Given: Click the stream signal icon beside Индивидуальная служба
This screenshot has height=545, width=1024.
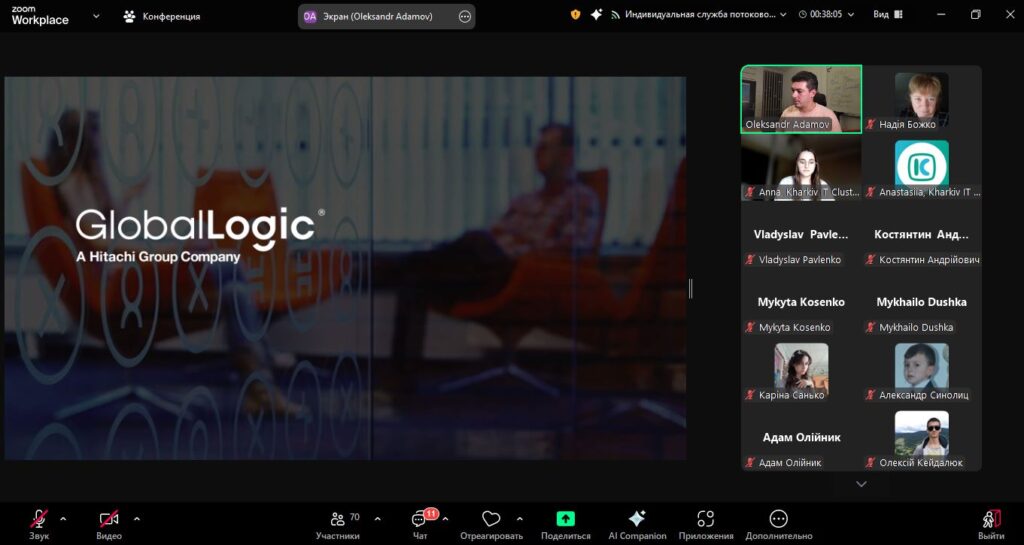Looking at the screenshot, I should point(615,14).
